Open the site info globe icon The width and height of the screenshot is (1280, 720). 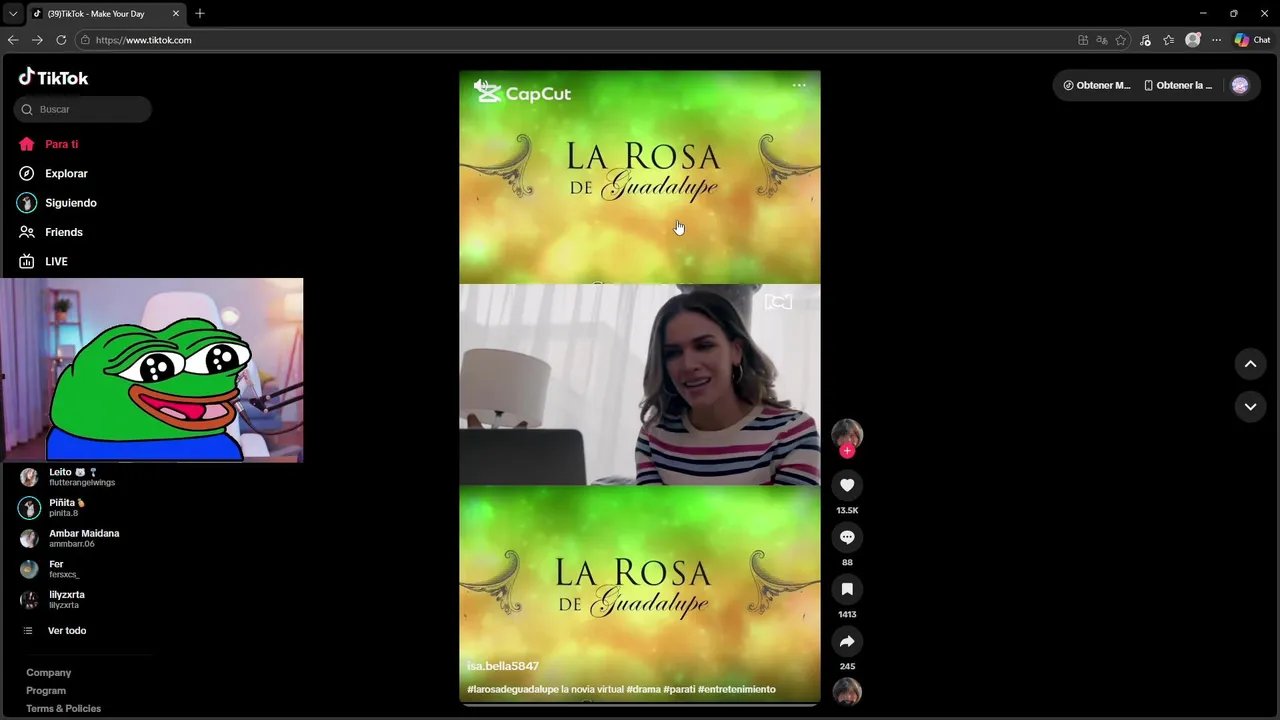[x=84, y=40]
